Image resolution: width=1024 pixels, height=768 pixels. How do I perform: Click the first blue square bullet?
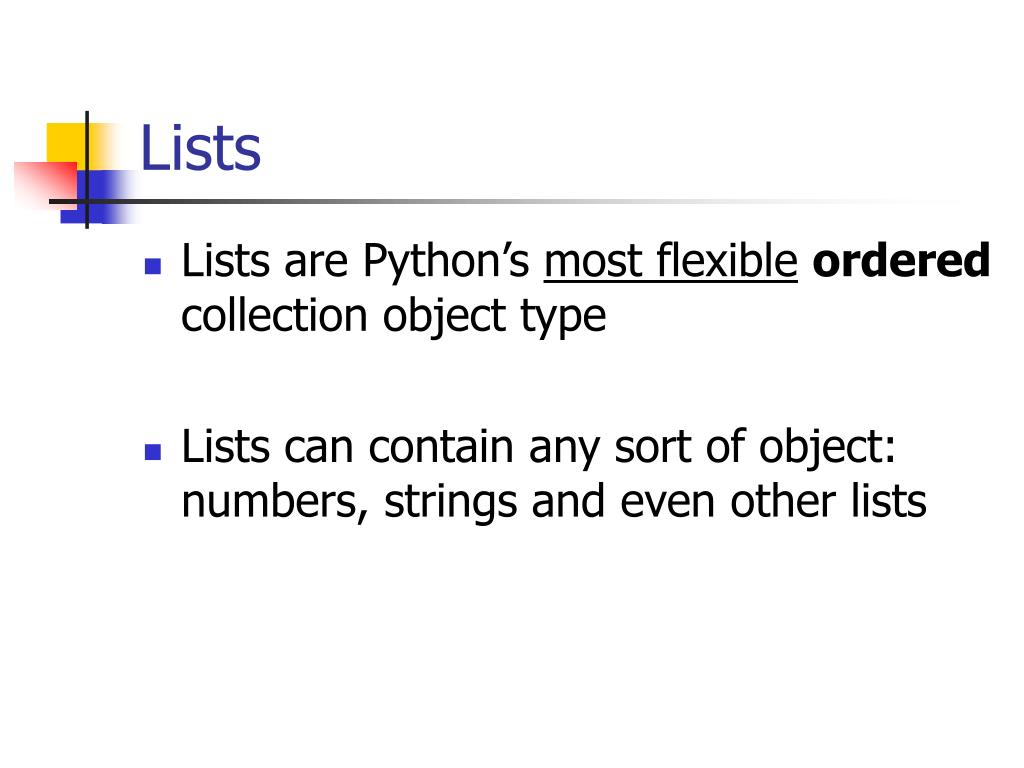tap(153, 266)
